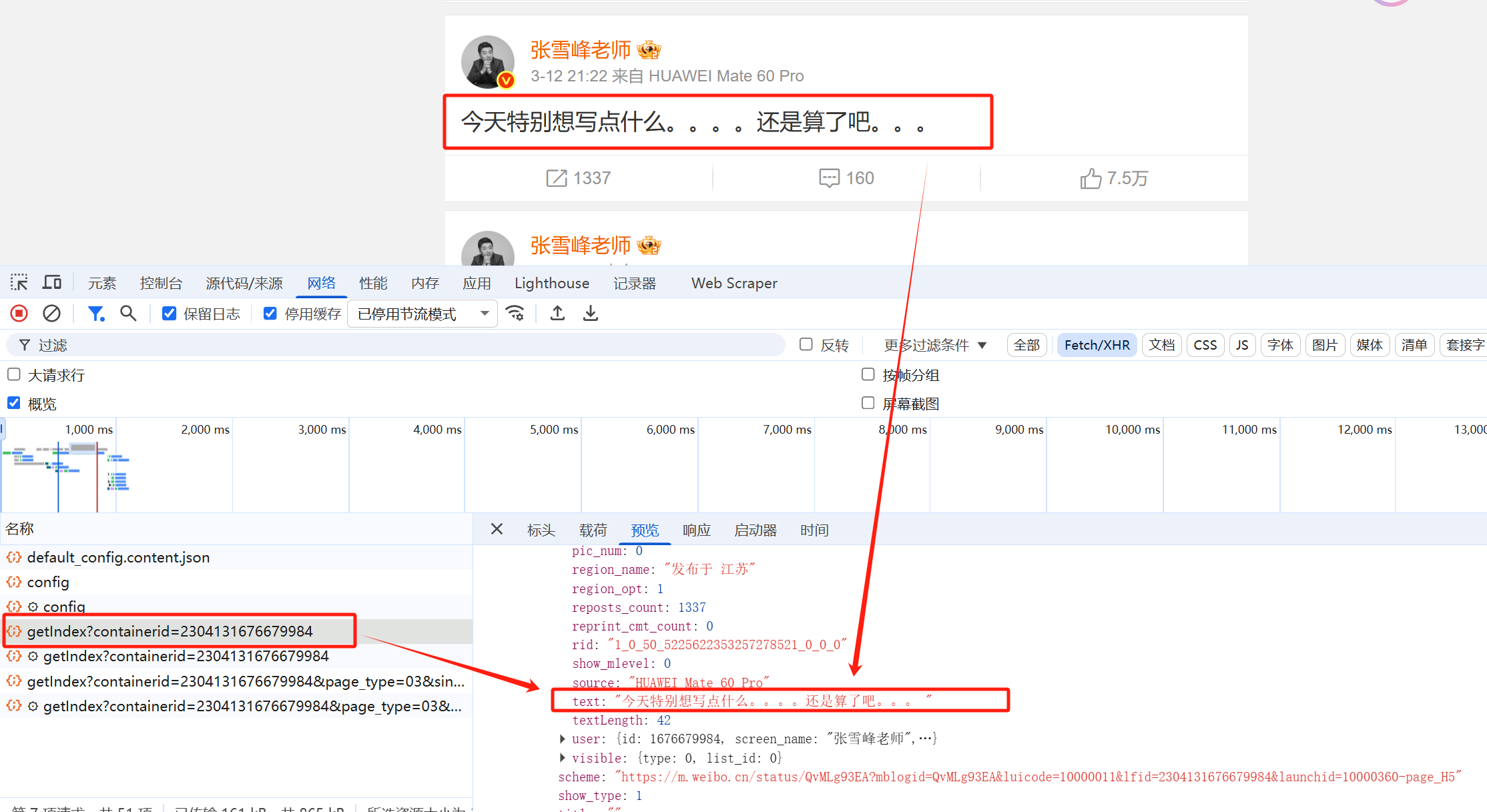Viewport: 1487px width, 812px height.
Task: Uncheck the 保留日志 checkbox
Action: tap(170, 313)
